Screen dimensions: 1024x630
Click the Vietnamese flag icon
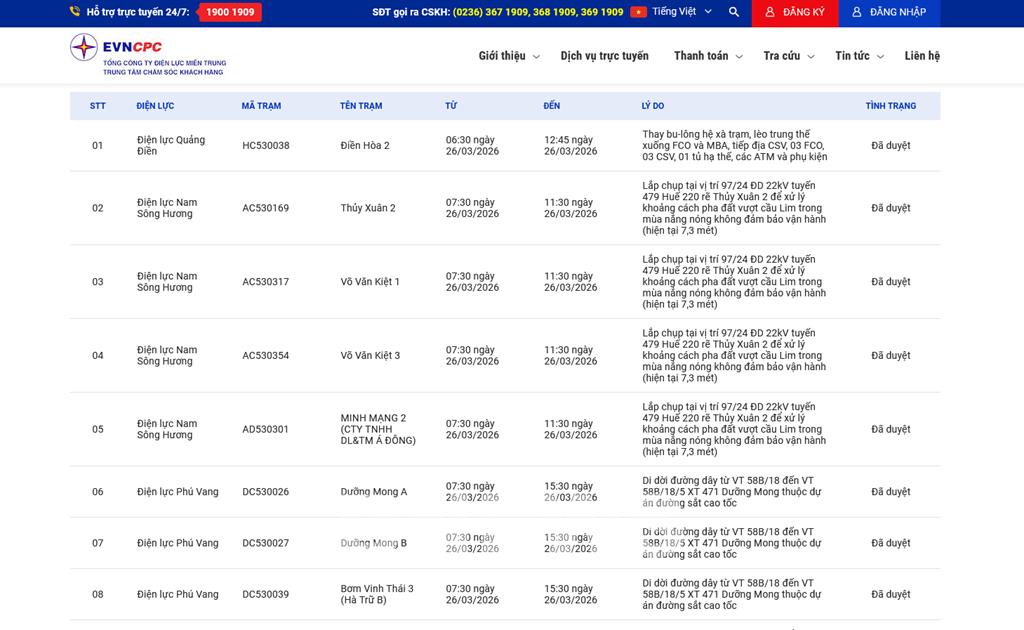click(x=638, y=12)
